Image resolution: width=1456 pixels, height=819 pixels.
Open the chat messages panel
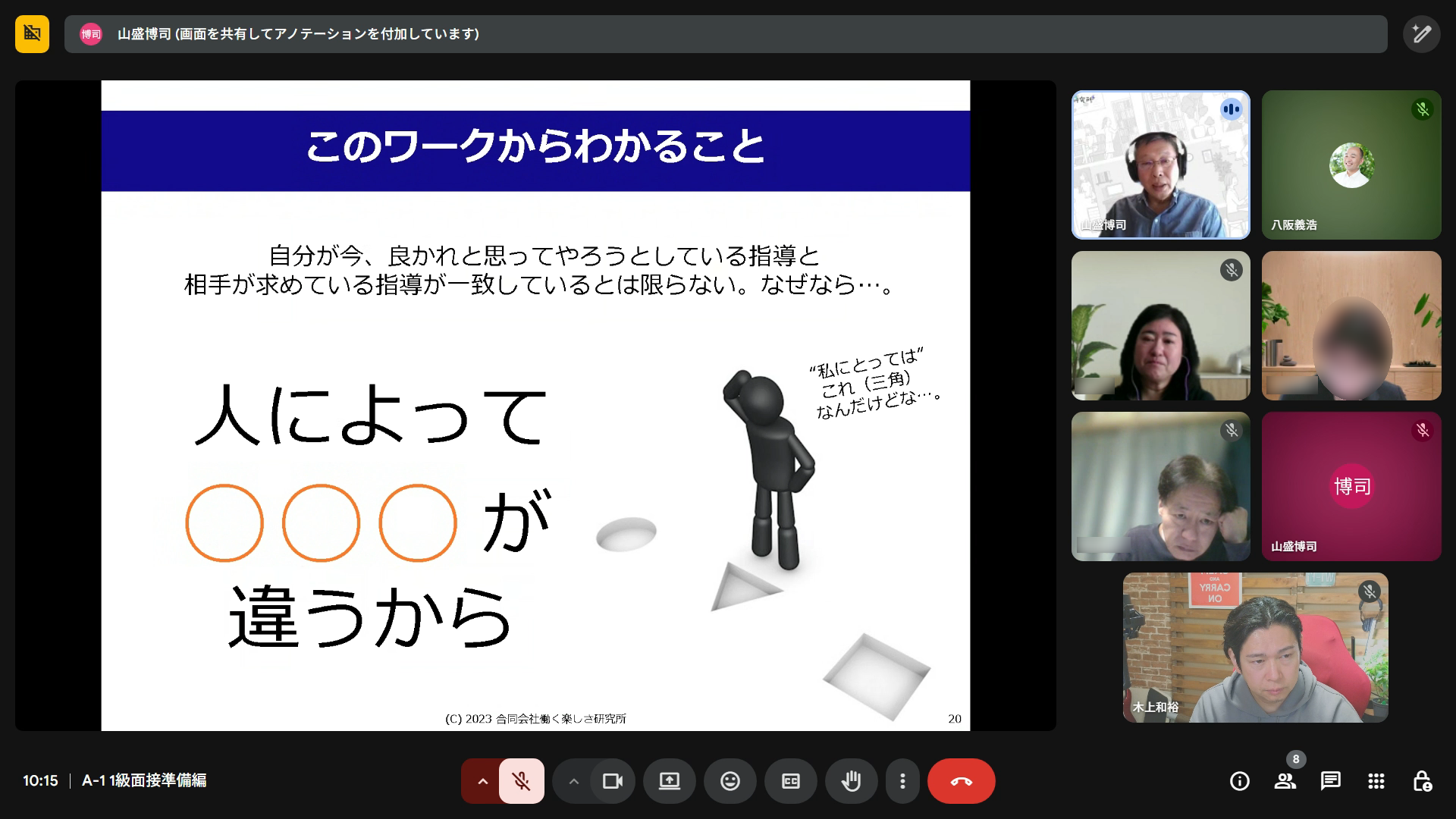click(1330, 780)
